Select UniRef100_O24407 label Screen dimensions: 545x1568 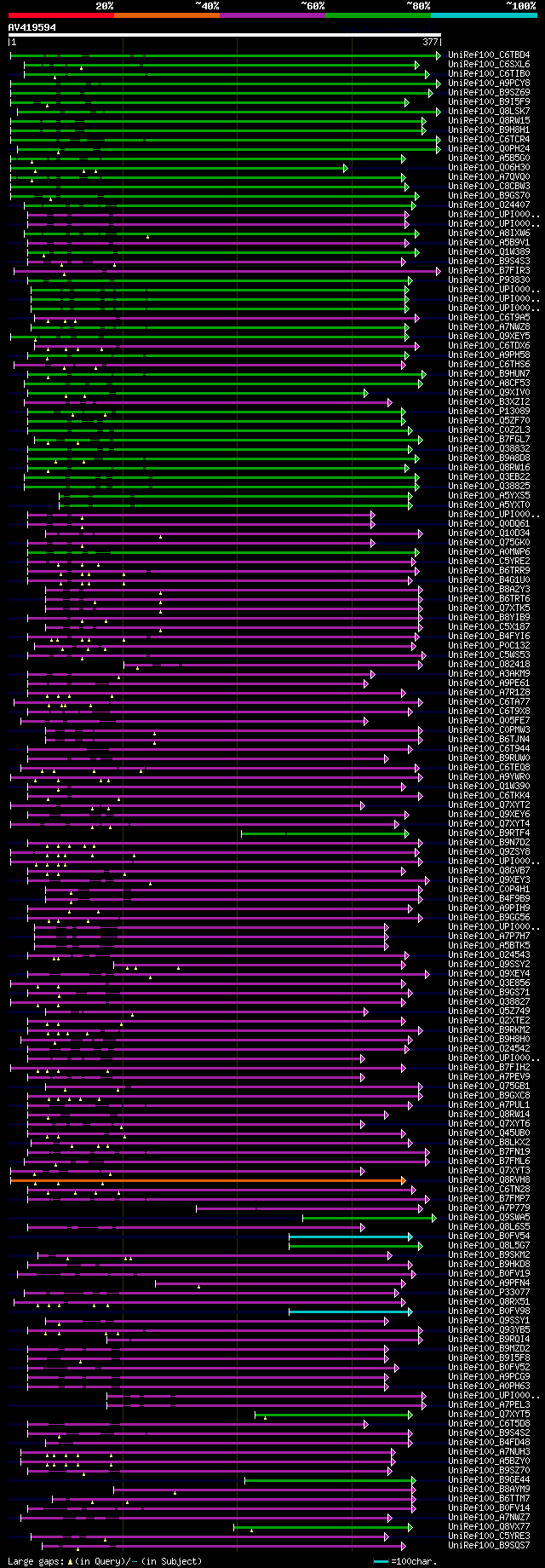(489, 205)
